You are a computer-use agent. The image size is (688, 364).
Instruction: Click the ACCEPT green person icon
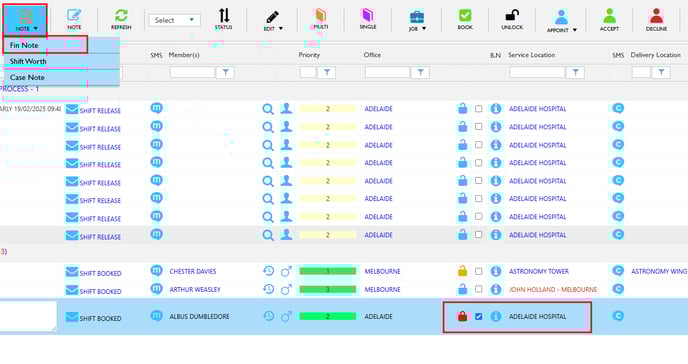[609, 20]
